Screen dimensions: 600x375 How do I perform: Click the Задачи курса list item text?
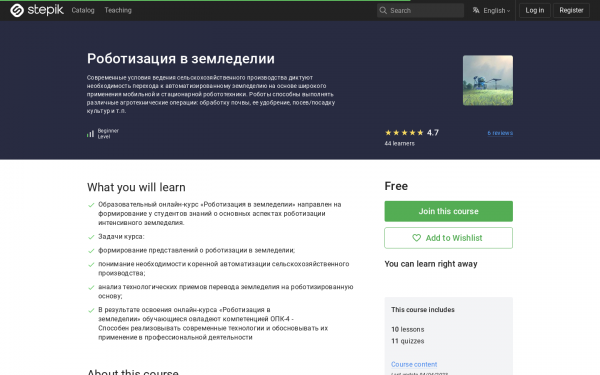click(121, 236)
